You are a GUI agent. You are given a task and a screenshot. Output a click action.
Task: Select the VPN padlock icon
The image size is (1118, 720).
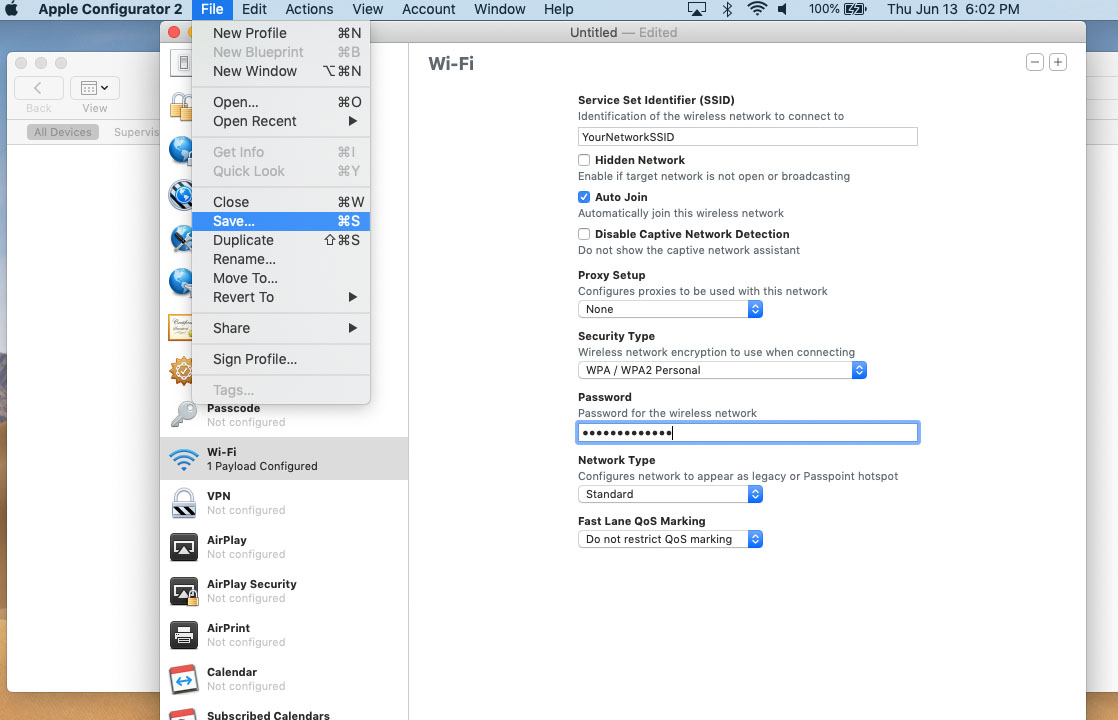(184, 503)
